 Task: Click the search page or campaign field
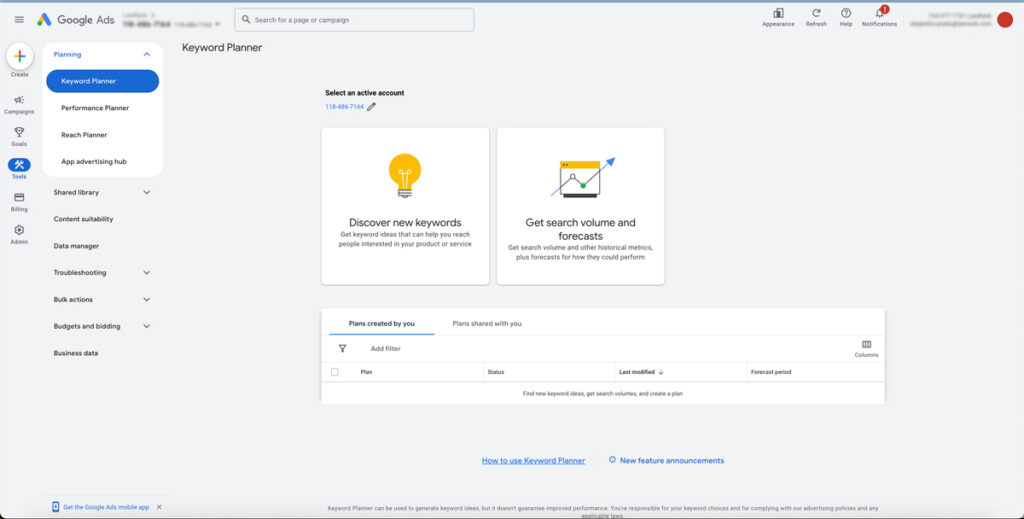[x=354, y=20]
